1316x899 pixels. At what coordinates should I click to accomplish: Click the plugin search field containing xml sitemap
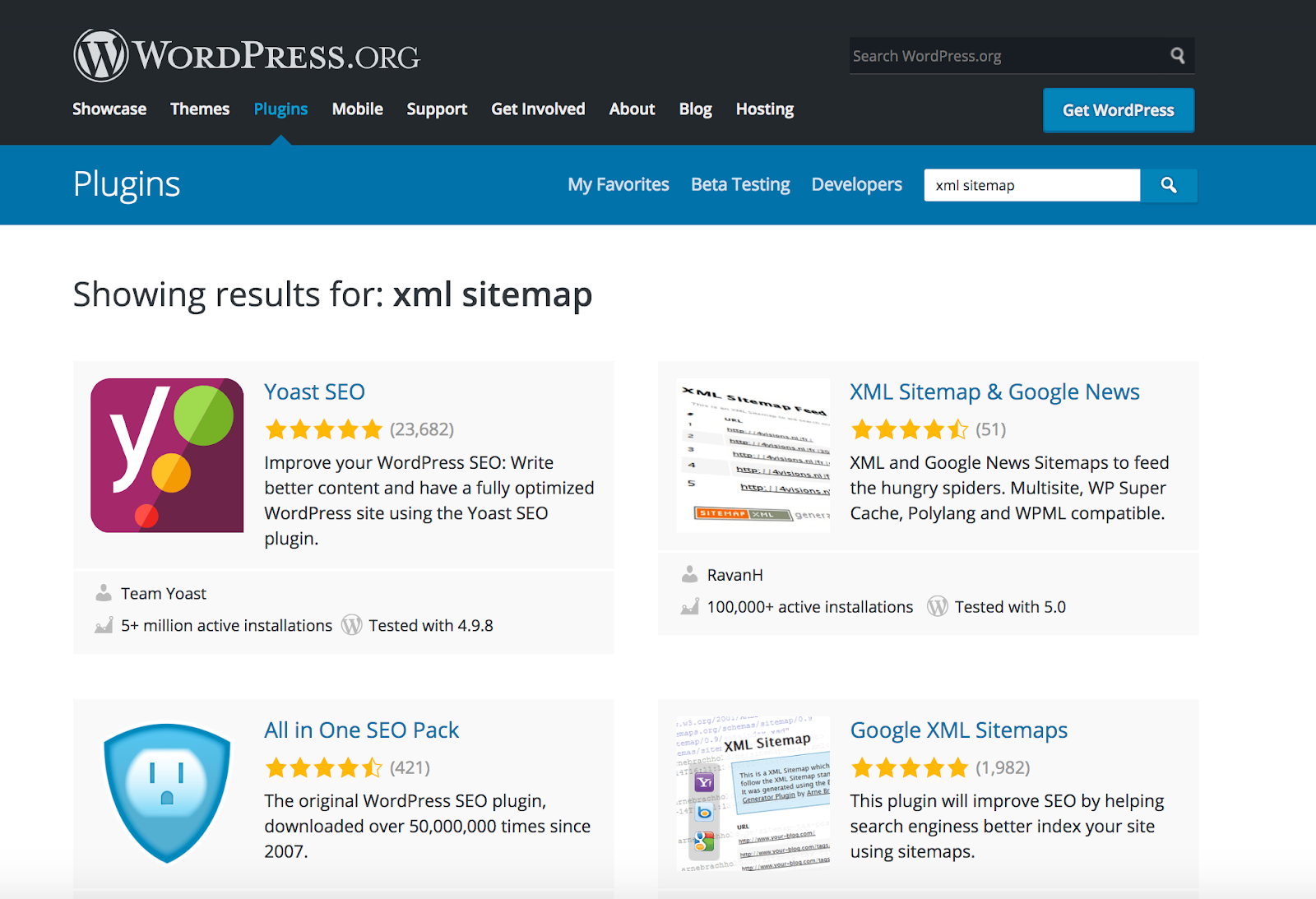click(1032, 185)
